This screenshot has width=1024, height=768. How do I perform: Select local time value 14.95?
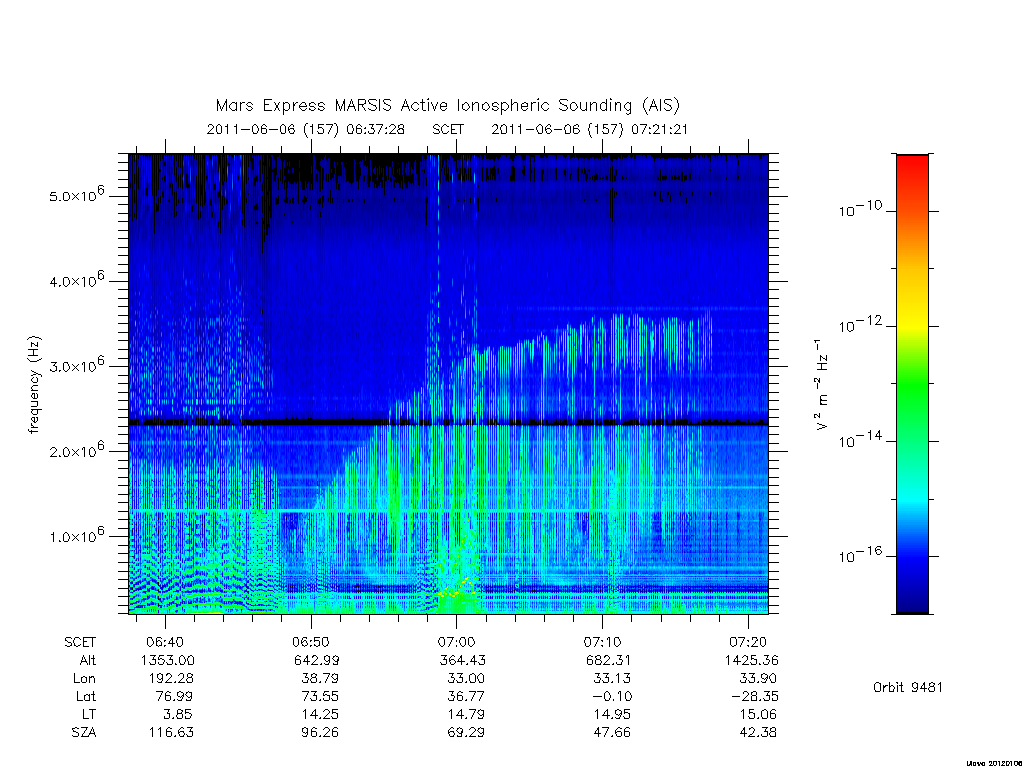pos(612,714)
